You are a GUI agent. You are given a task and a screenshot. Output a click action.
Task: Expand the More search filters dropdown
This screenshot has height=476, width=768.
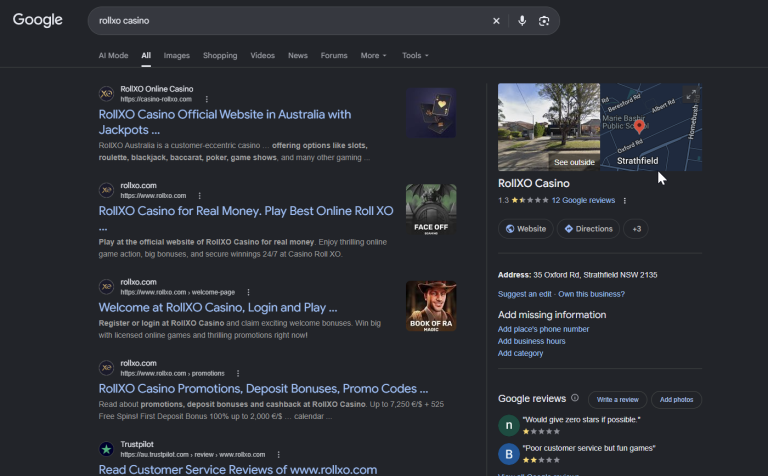373,55
